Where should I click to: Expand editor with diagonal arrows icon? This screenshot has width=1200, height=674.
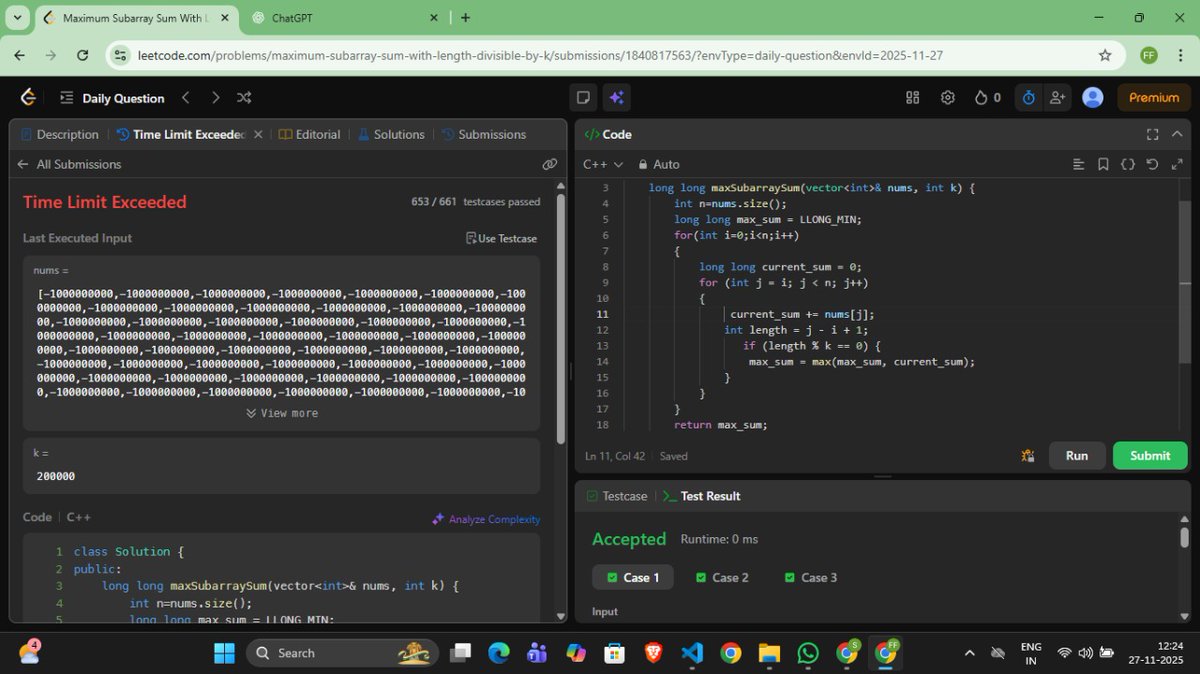tap(1177, 164)
